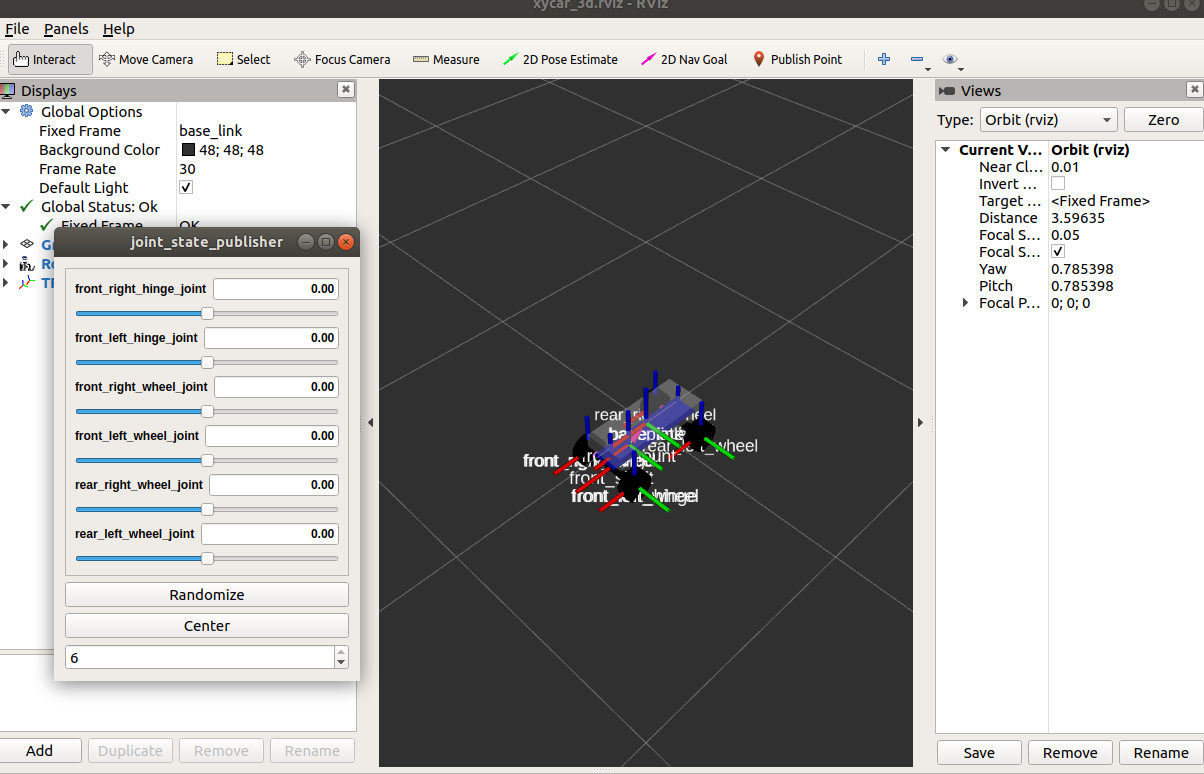The image size is (1204, 774).
Task: Choose the Select tool
Action: point(243,59)
